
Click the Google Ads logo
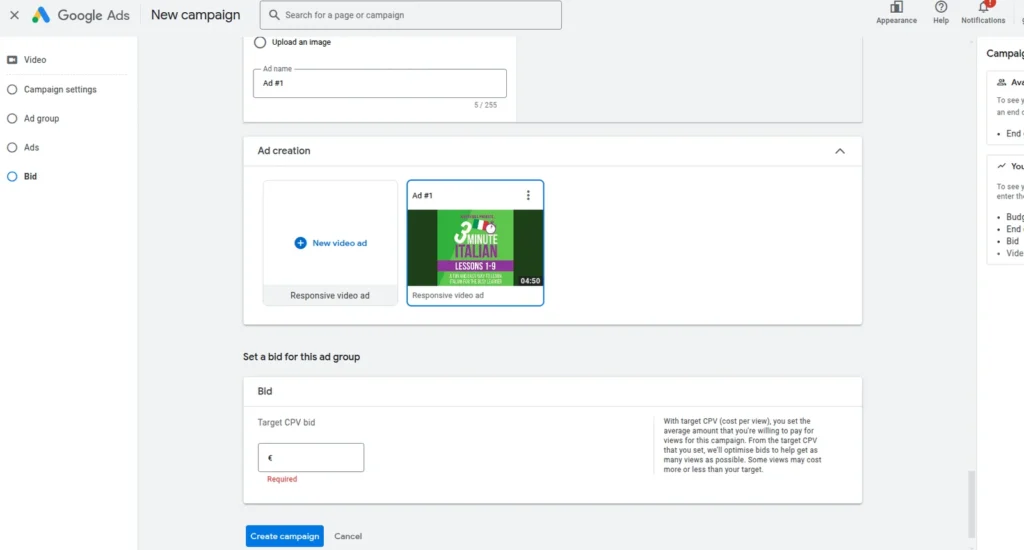(x=42, y=15)
